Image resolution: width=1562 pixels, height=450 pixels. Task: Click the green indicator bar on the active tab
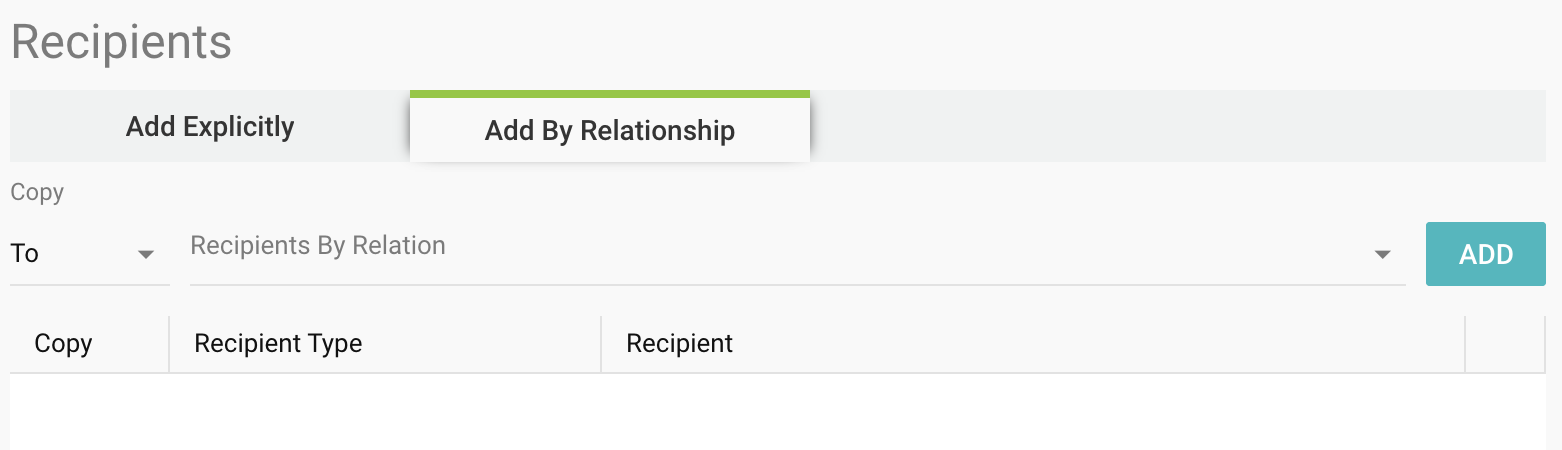point(609,94)
